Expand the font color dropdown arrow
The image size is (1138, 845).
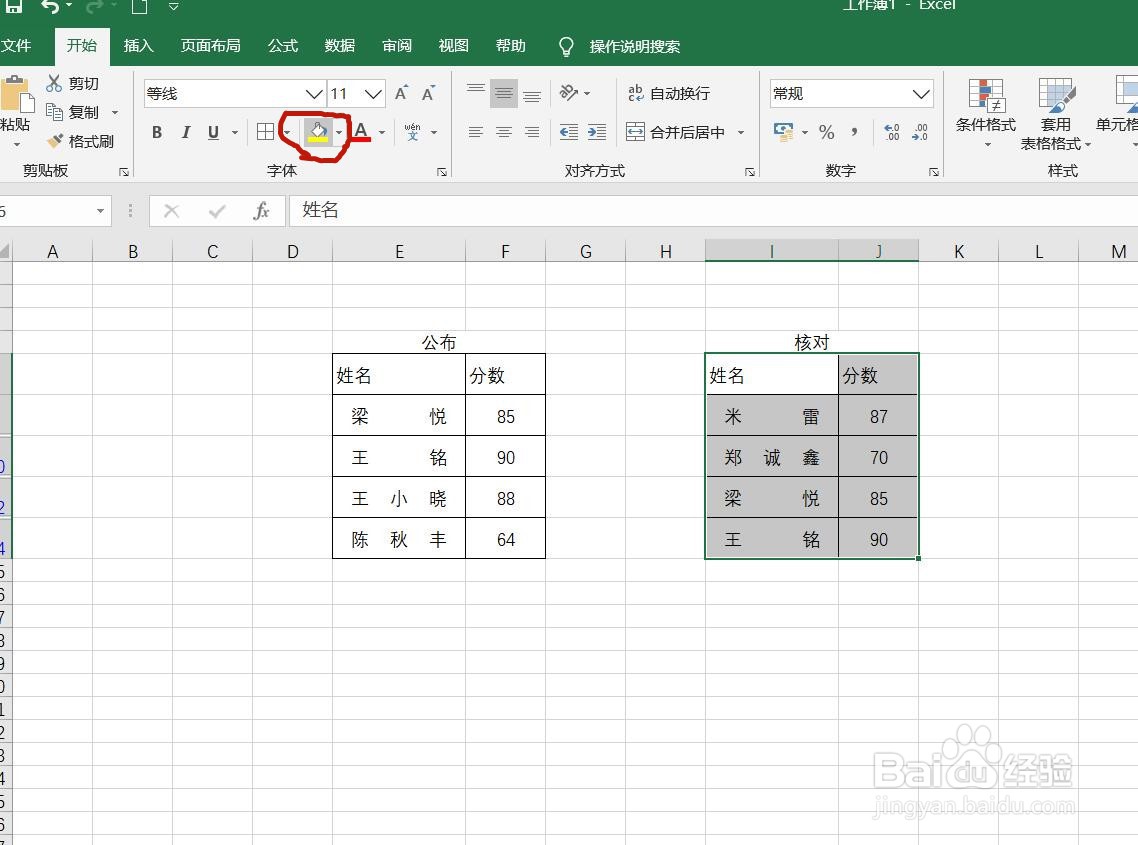[382, 132]
